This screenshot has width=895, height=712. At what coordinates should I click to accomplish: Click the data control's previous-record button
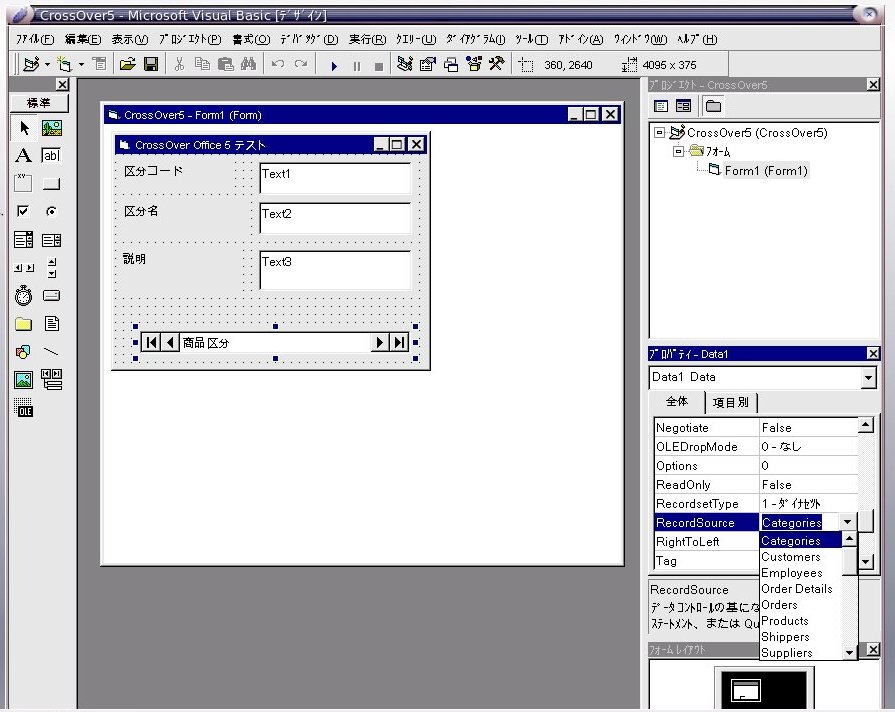(170, 343)
